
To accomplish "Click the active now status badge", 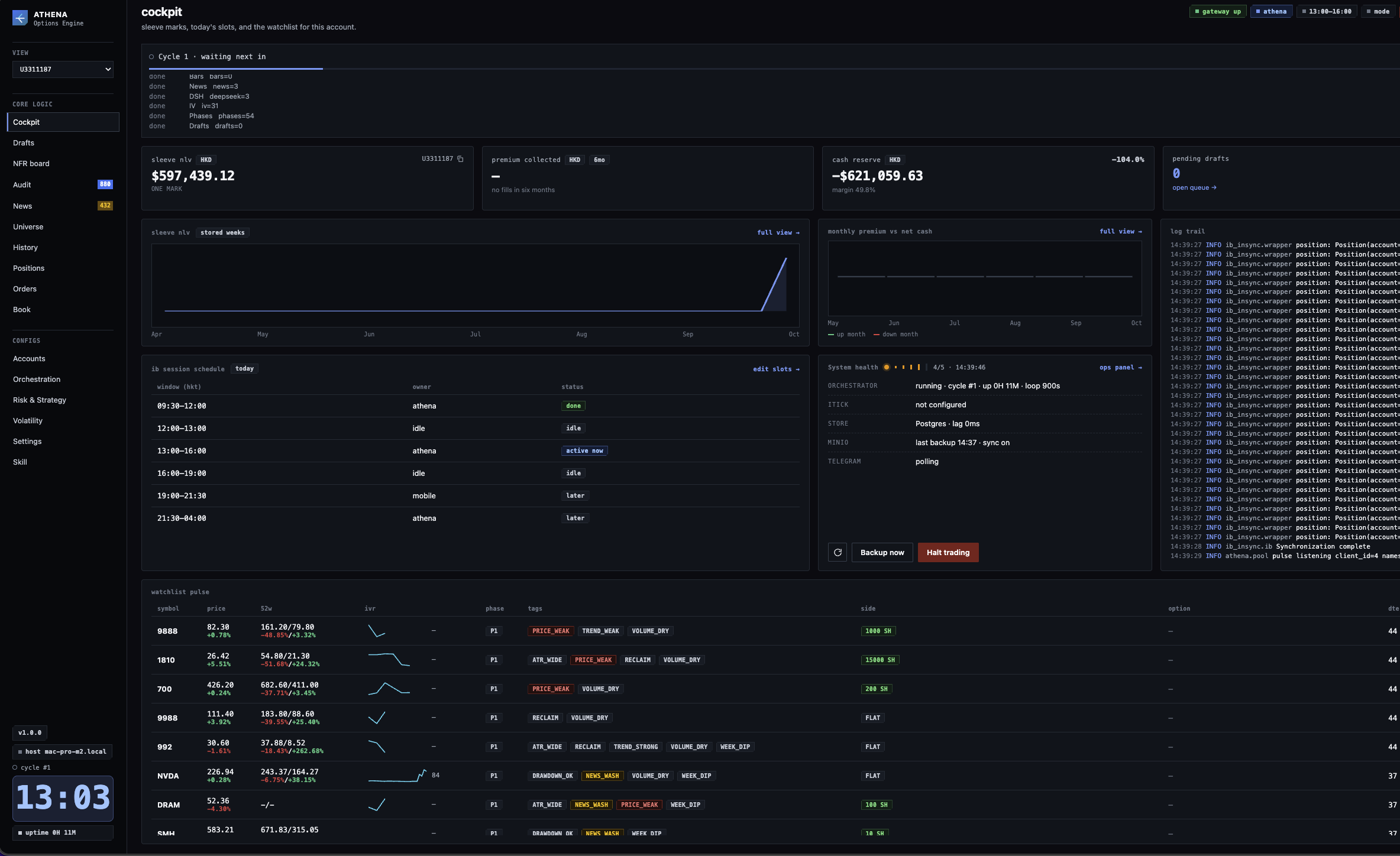I will pyautogui.click(x=584, y=450).
